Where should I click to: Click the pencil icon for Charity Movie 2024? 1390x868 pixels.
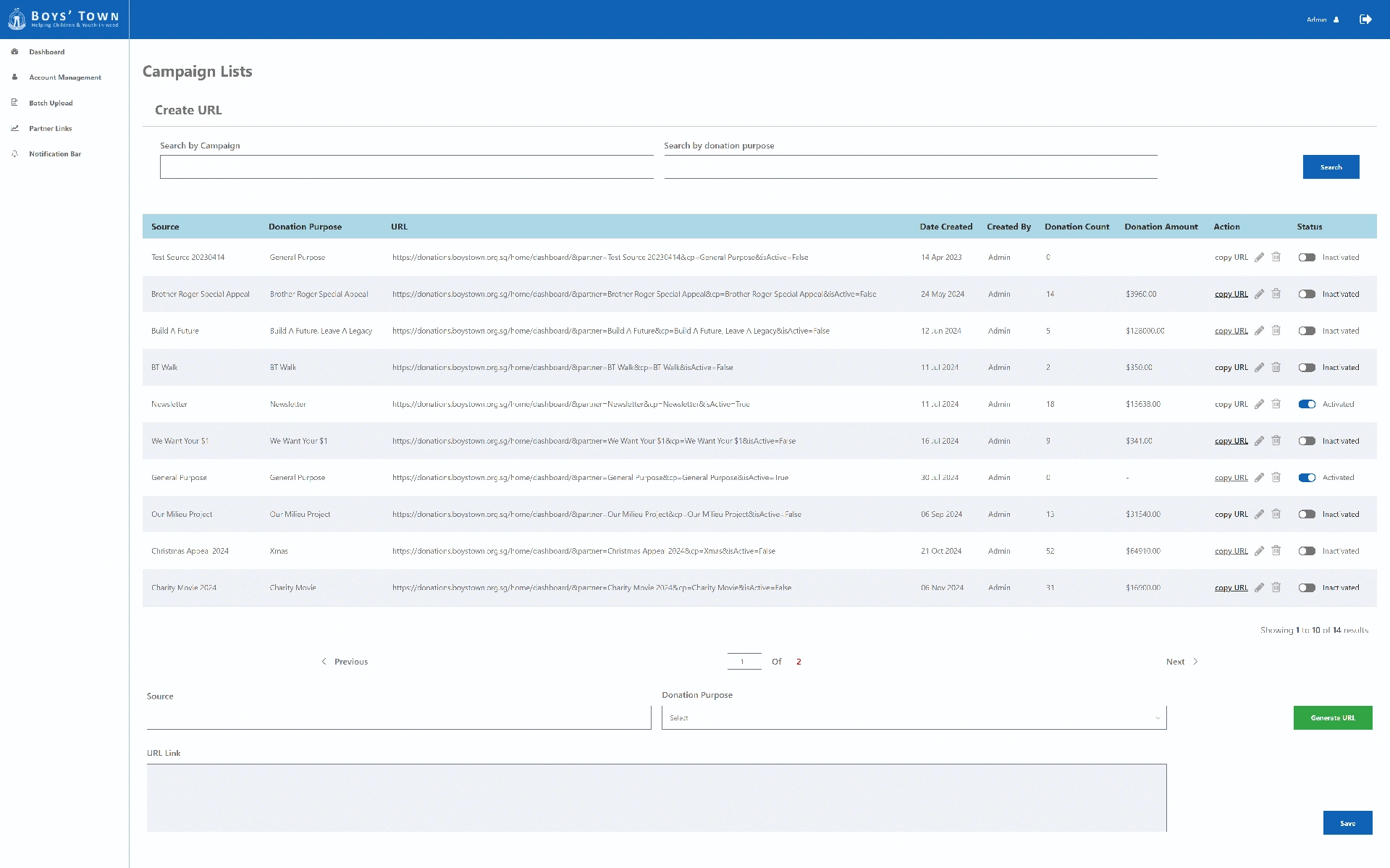point(1259,588)
